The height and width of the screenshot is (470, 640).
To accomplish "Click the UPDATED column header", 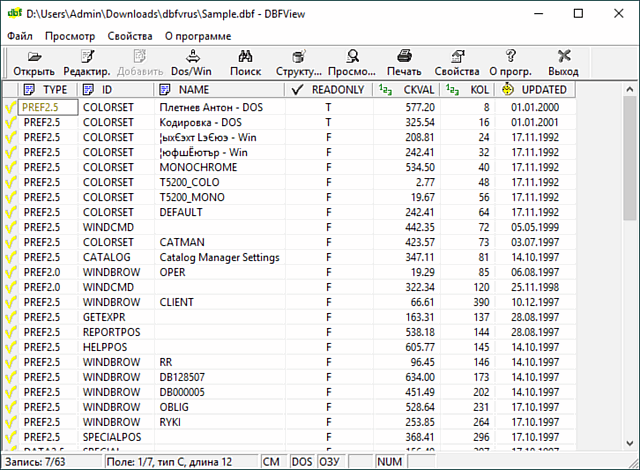I will 543,90.
